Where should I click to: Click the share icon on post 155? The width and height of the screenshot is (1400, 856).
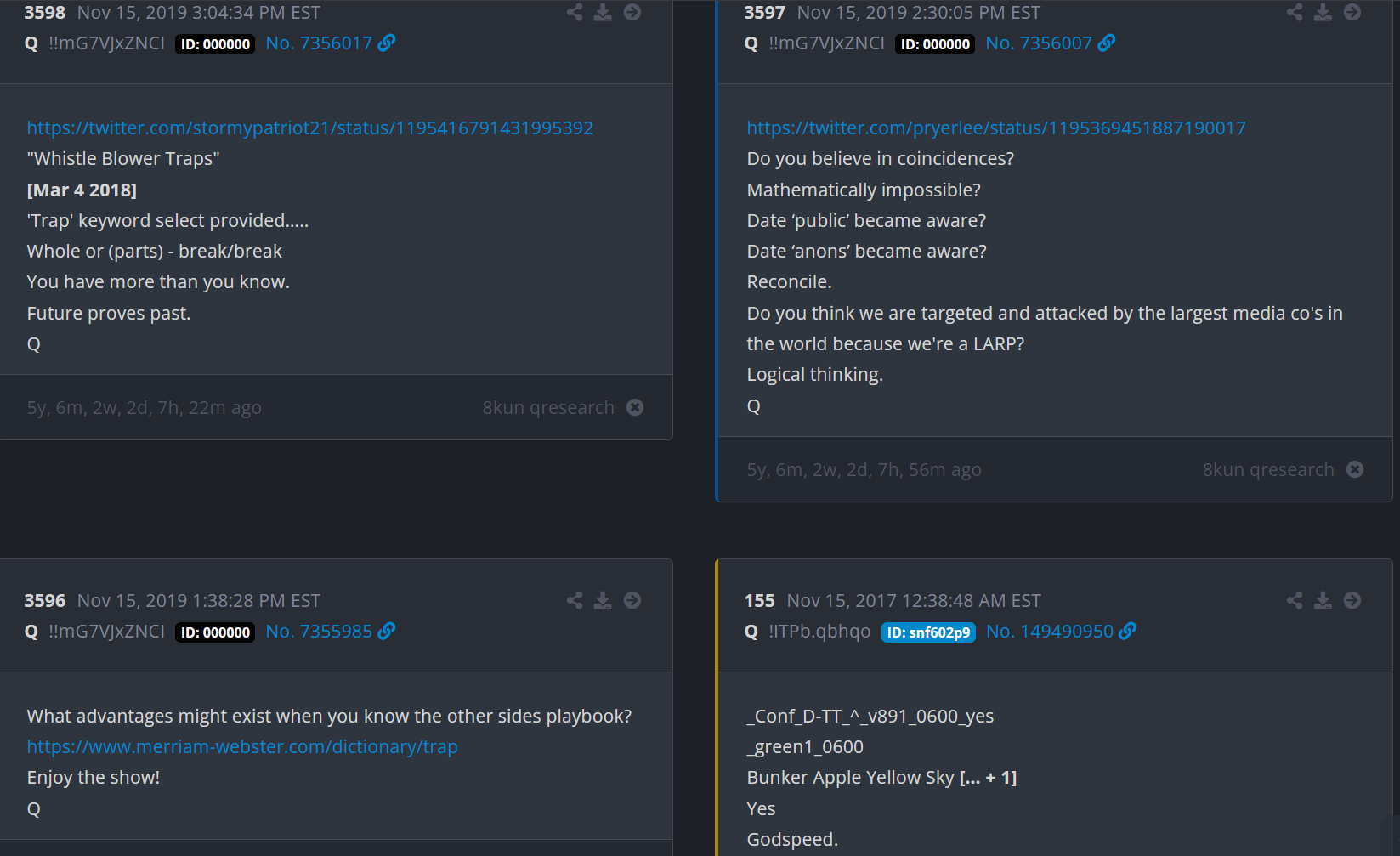[x=1295, y=600]
